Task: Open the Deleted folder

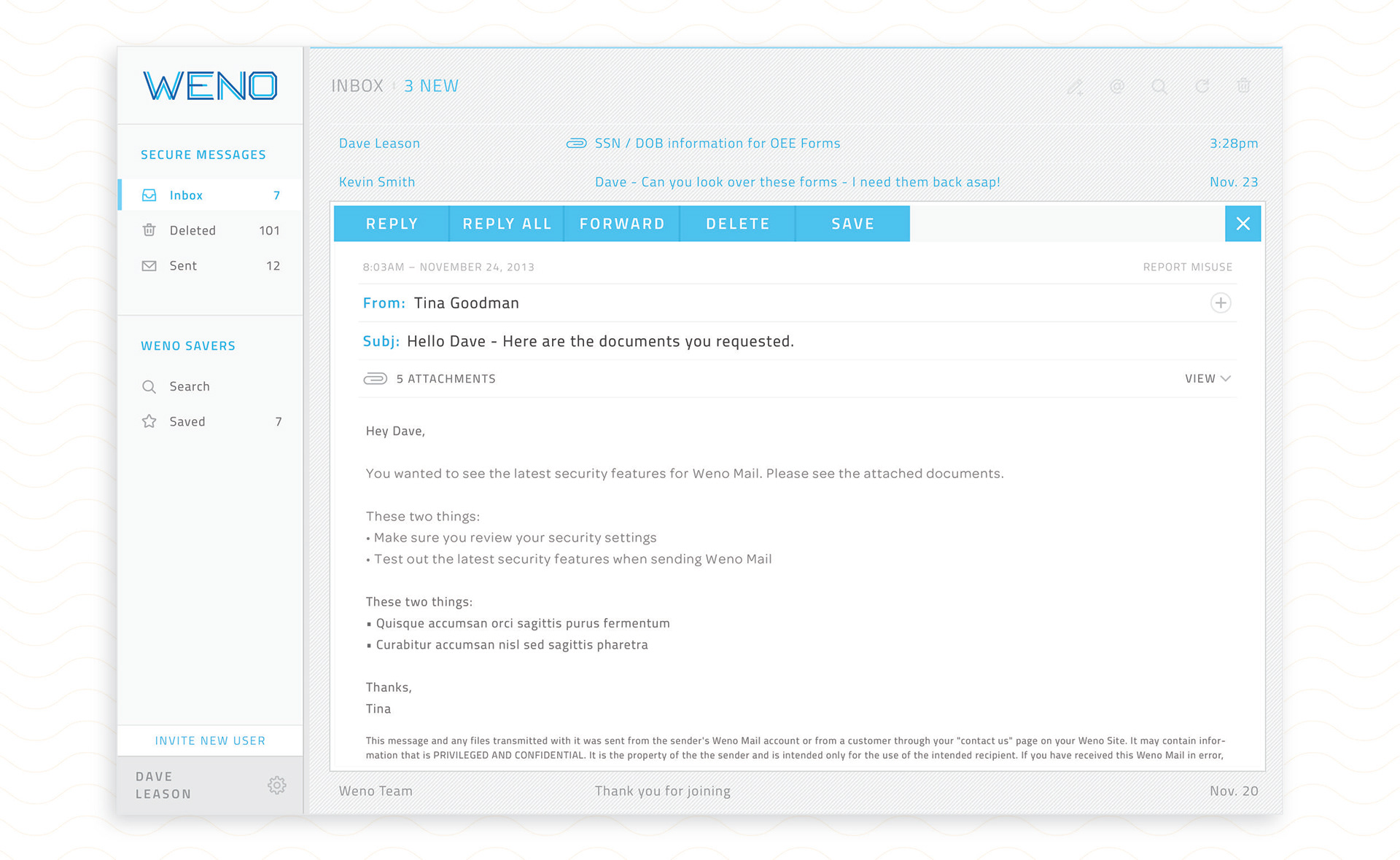Action: (x=210, y=230)
